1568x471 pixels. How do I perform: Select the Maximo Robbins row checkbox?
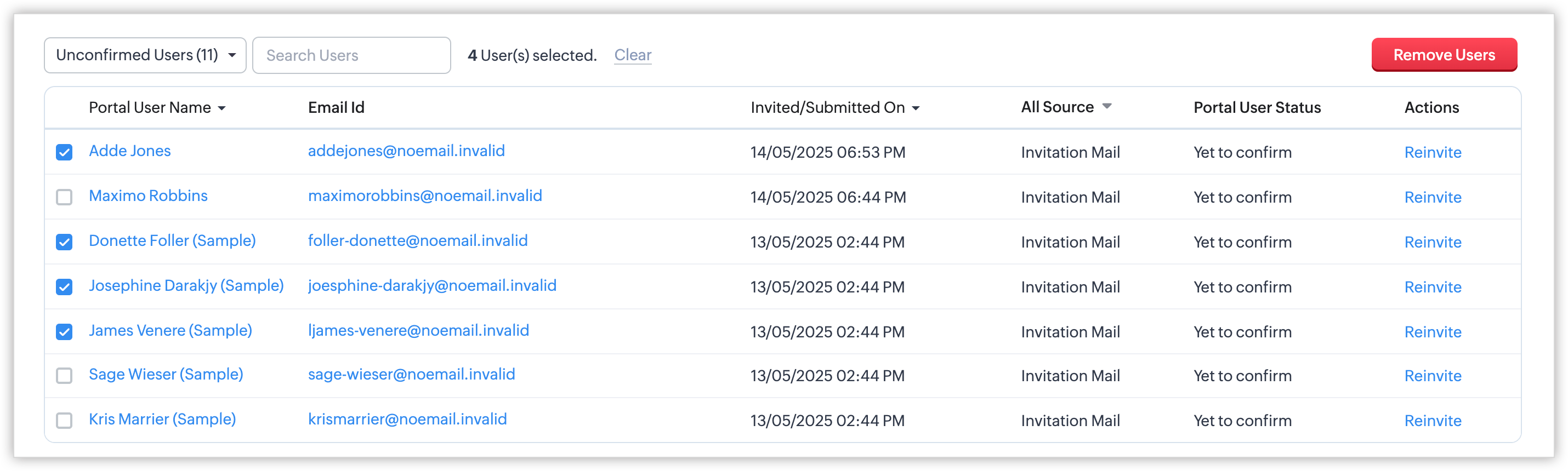64,197
